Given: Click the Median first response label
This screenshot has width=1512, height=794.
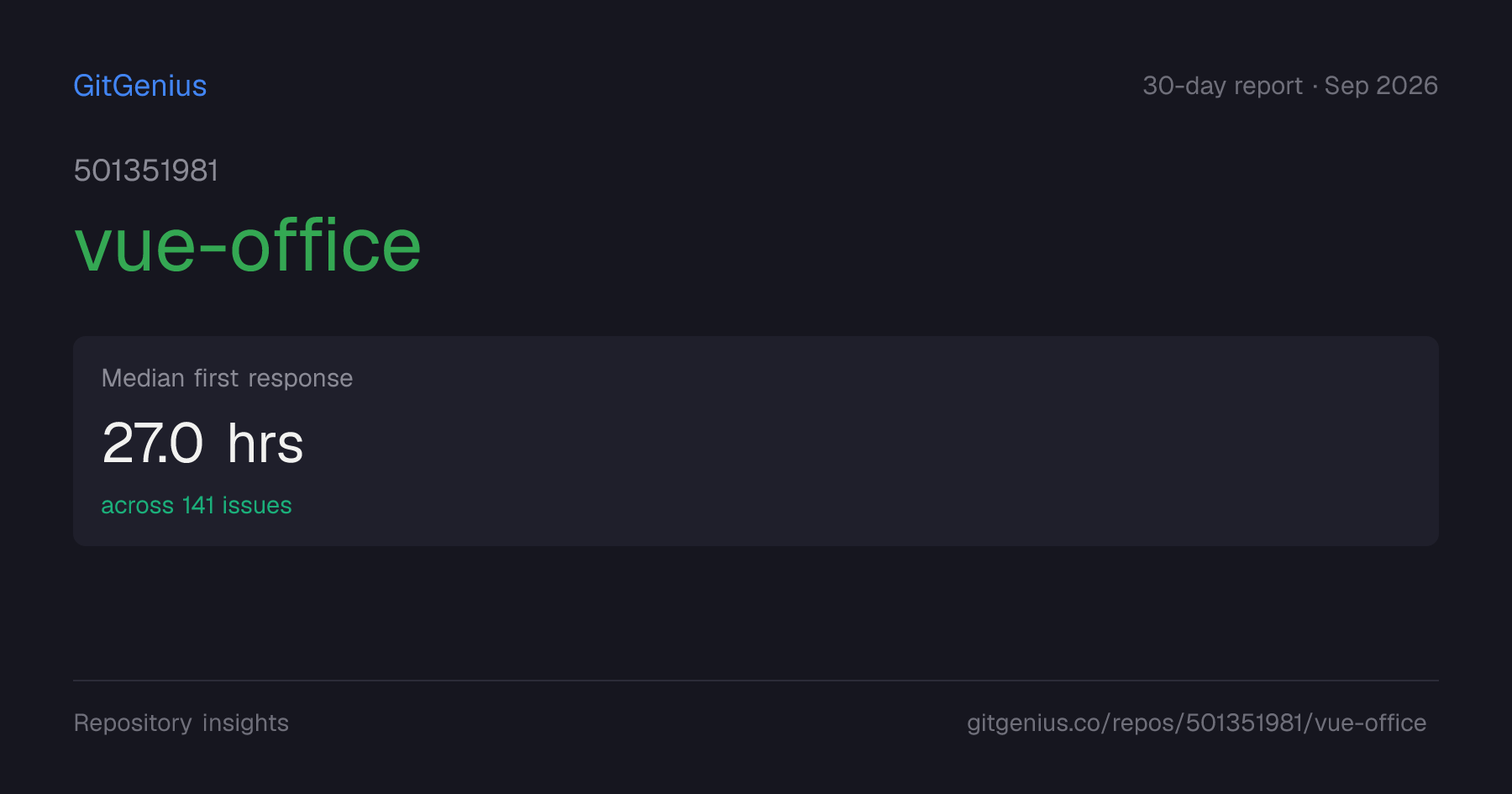Looking at the screenshot, I should pos(227,378).
